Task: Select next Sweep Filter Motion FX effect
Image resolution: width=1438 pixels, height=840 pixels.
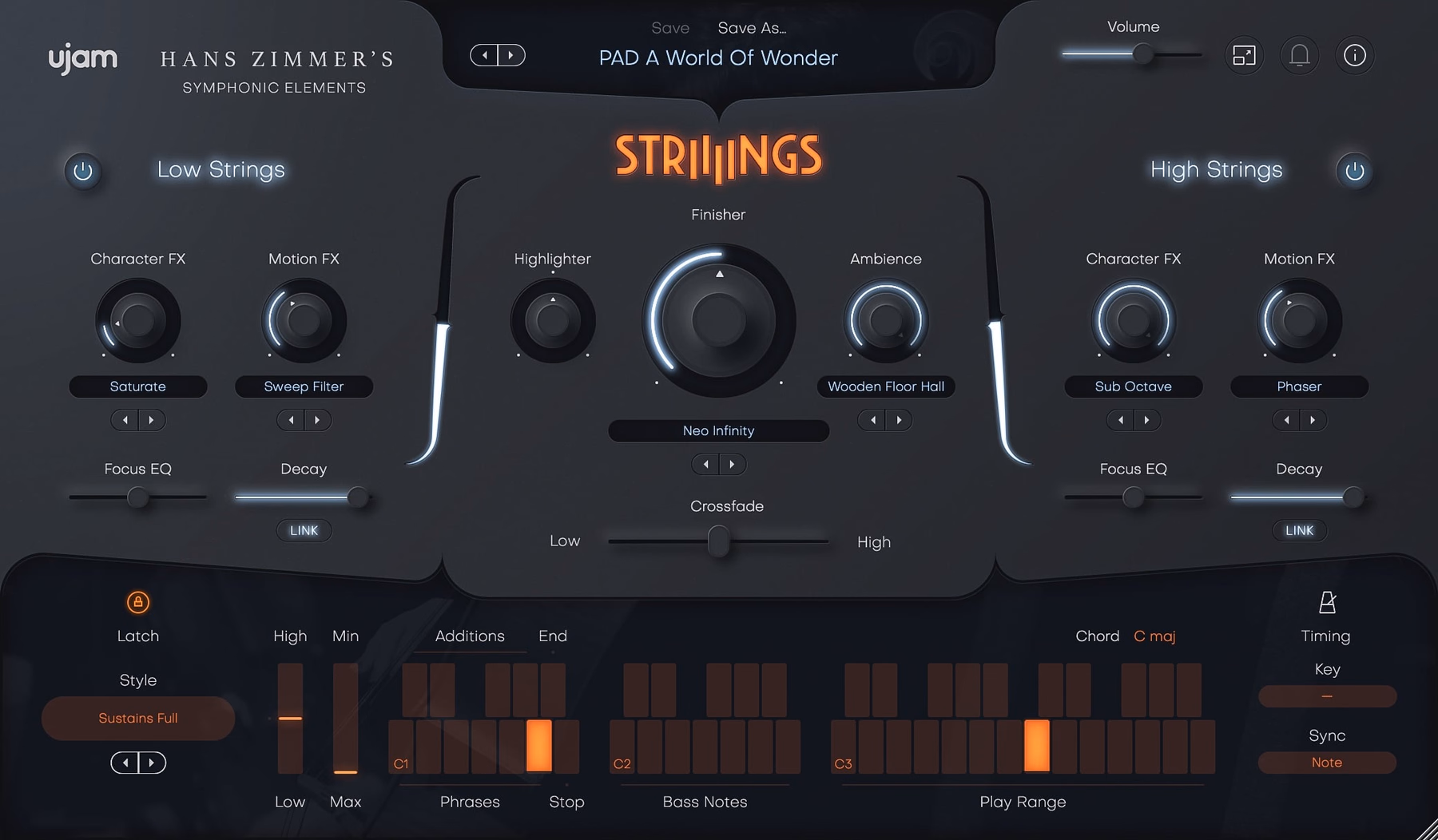Action: pos(317,420)
